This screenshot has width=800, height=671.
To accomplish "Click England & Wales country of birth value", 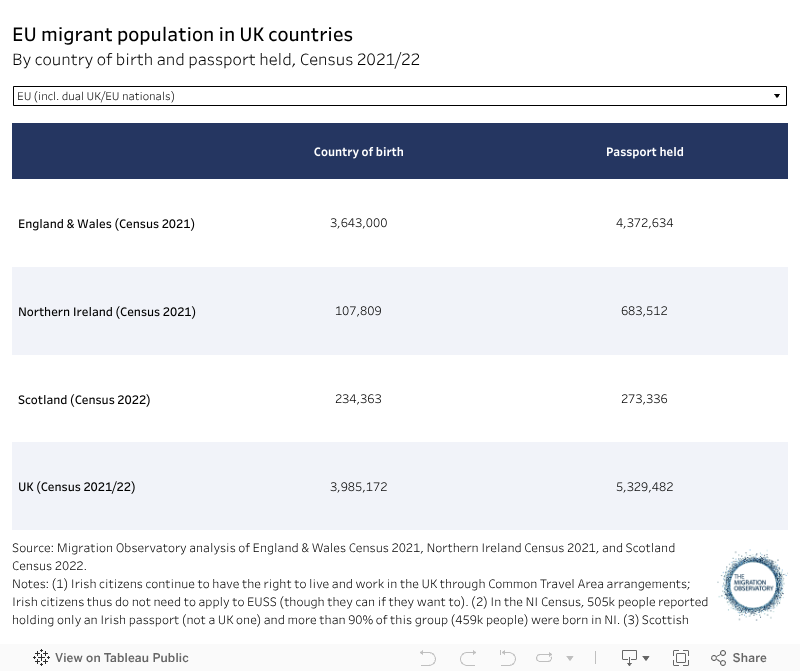I will pyautogui.click(x=358, y=223).
